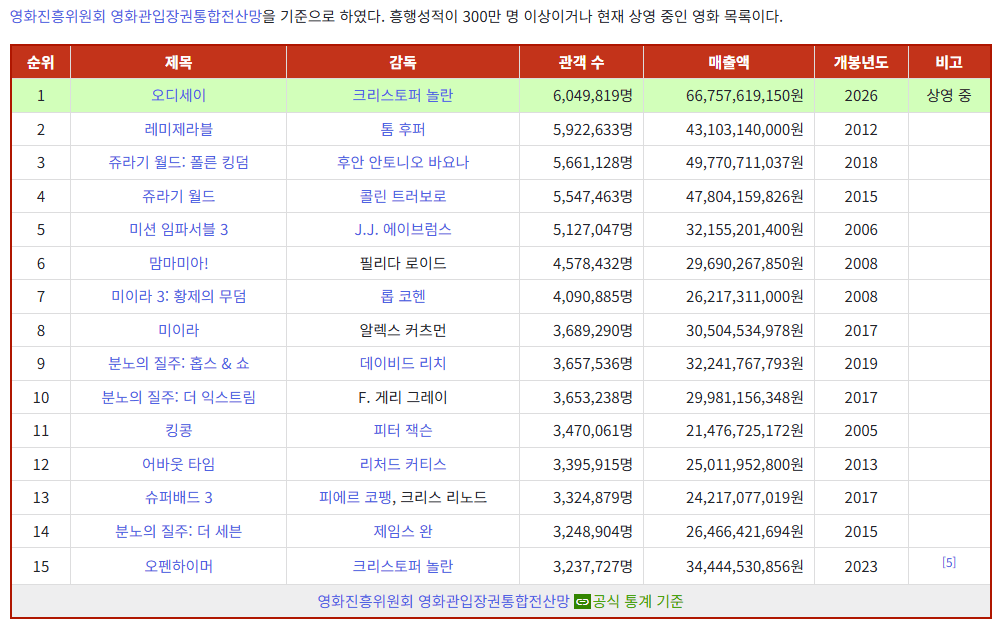
Task: Open director J.J. 에이브럼스 link
Action: tap(403, 230)
